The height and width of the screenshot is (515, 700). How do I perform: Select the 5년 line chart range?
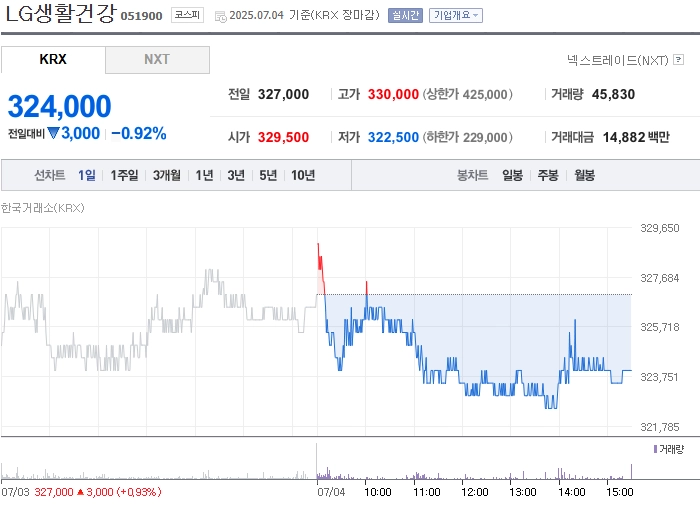(268, 175)
